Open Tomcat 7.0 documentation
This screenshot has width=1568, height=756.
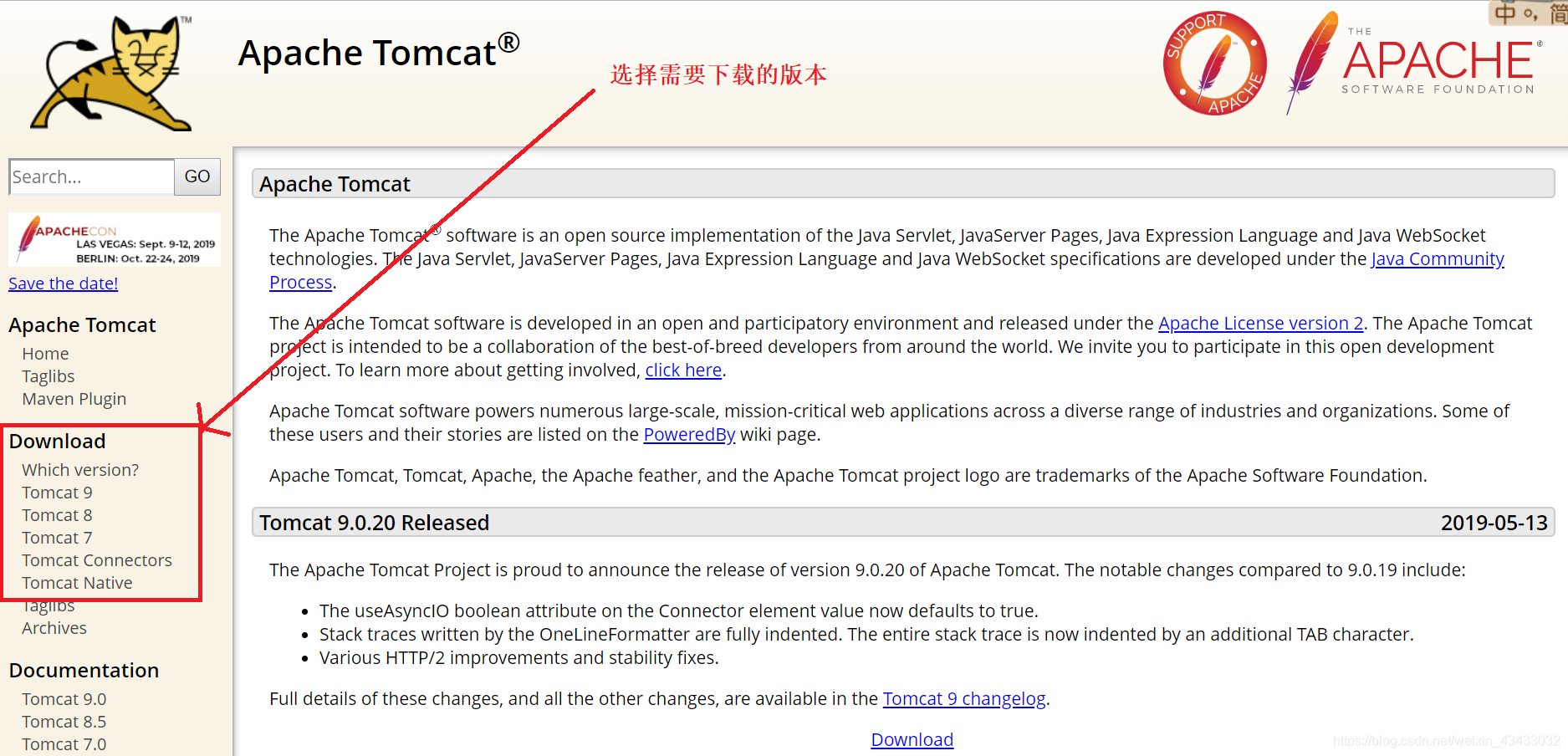[64, 744]
